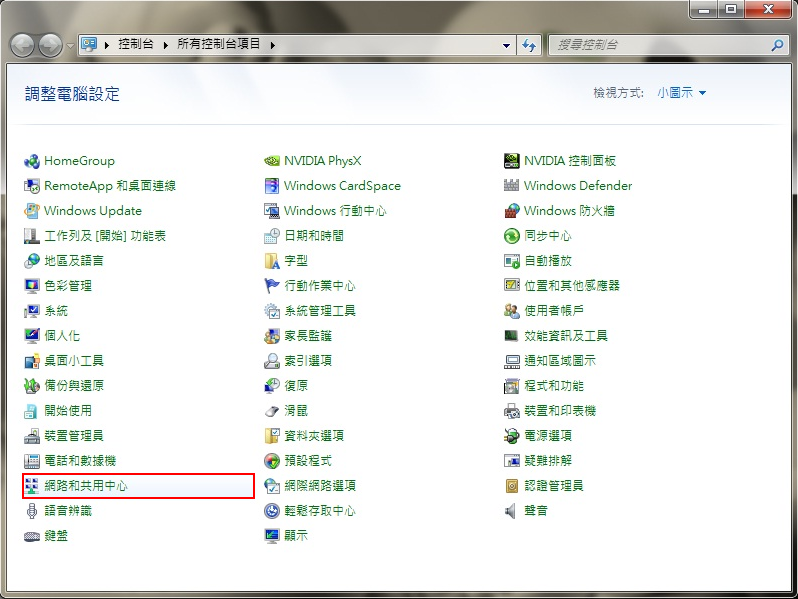
Task: Click the 家長監護 icon
Action: click(x=272, y=336)
